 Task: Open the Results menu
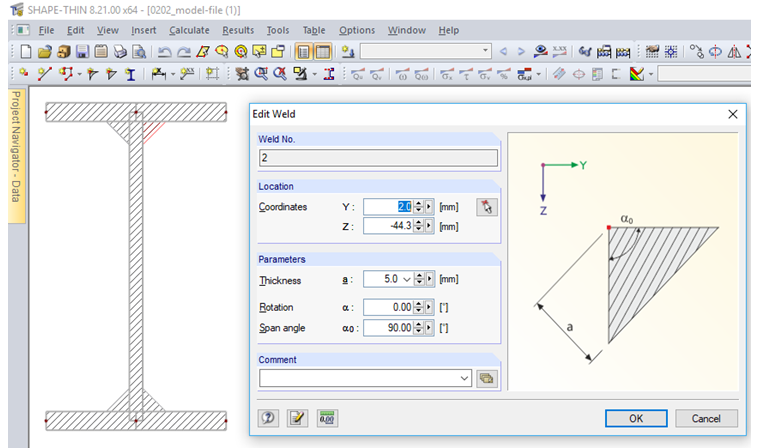[x=238, y=30]
